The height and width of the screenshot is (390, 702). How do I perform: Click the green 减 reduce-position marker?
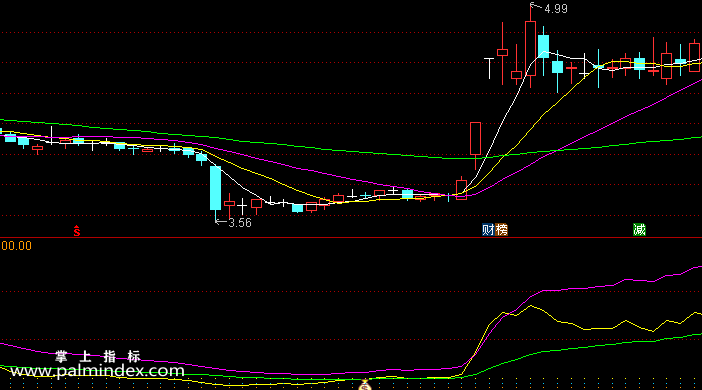(639, 230)
